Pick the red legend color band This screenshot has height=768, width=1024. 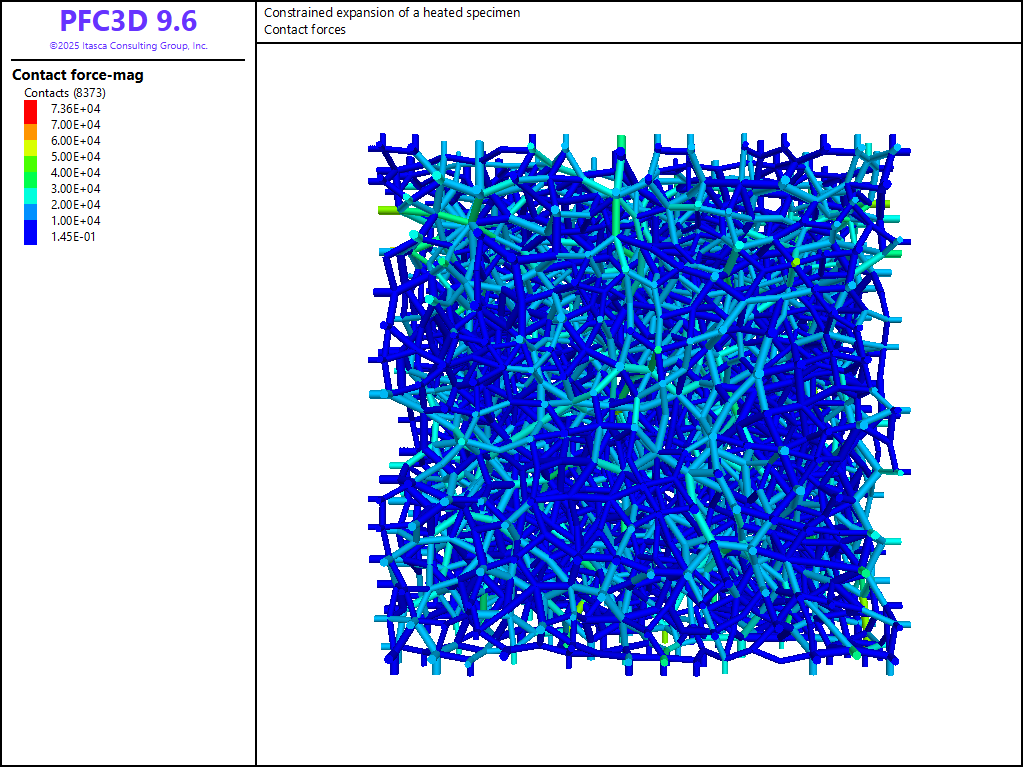(31, 108)
